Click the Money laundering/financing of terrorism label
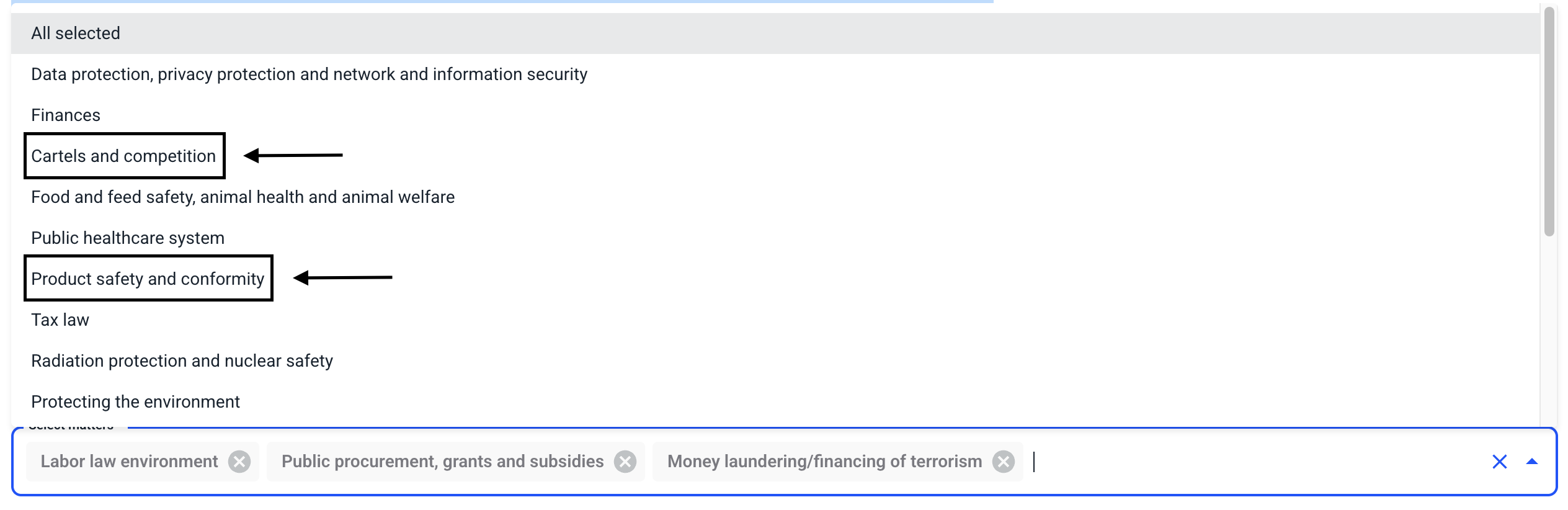Viewport: 1568px width, 510px height. tap(824, 462)
